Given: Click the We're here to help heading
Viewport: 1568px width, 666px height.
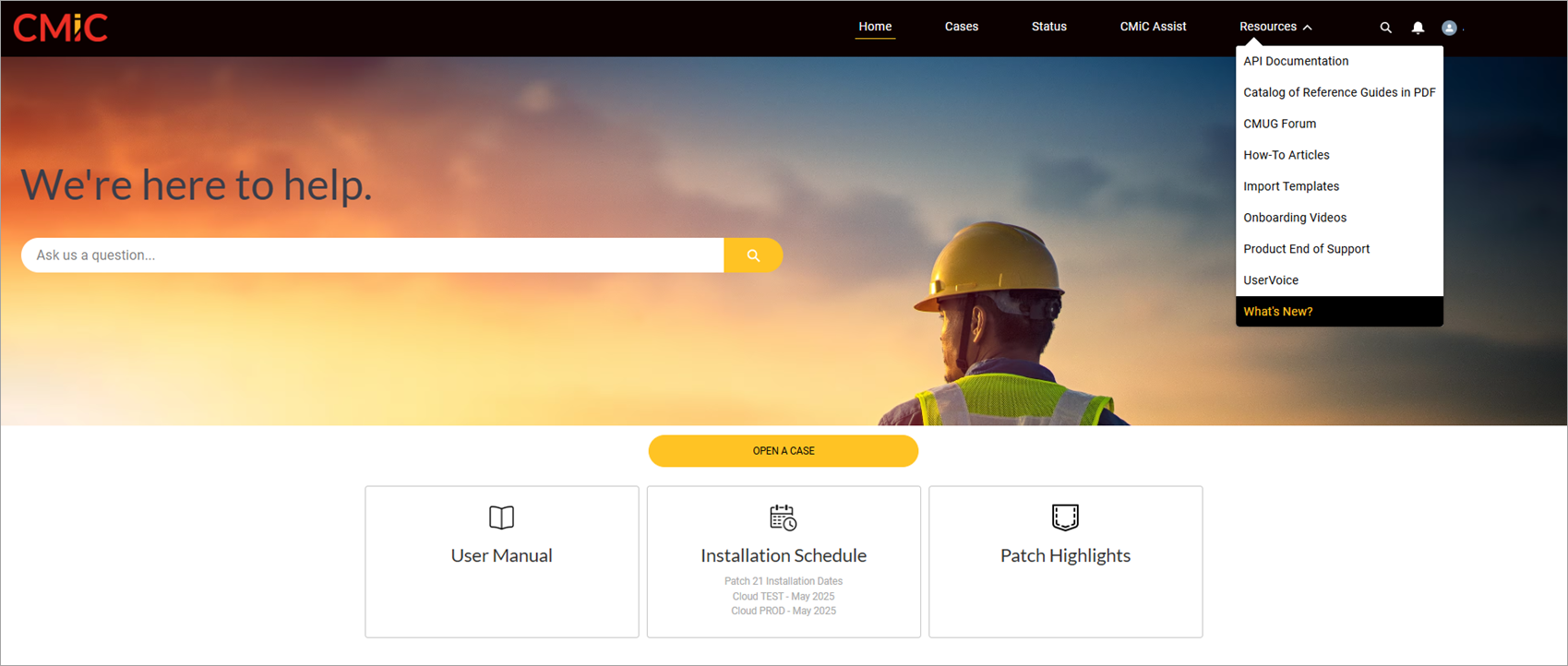Looking at the screenshot, I should (197, 185).
